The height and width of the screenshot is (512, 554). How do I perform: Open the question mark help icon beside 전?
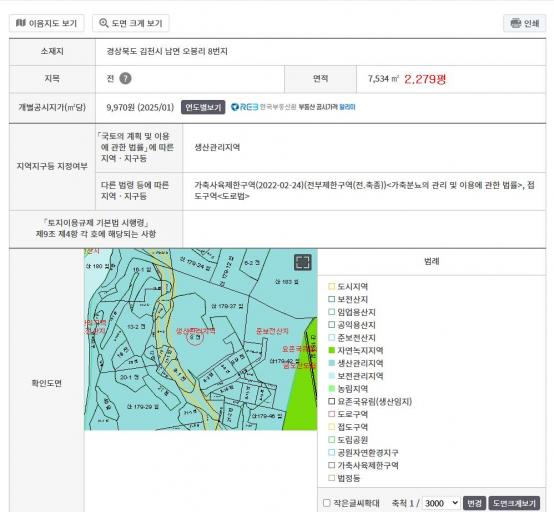125,78
